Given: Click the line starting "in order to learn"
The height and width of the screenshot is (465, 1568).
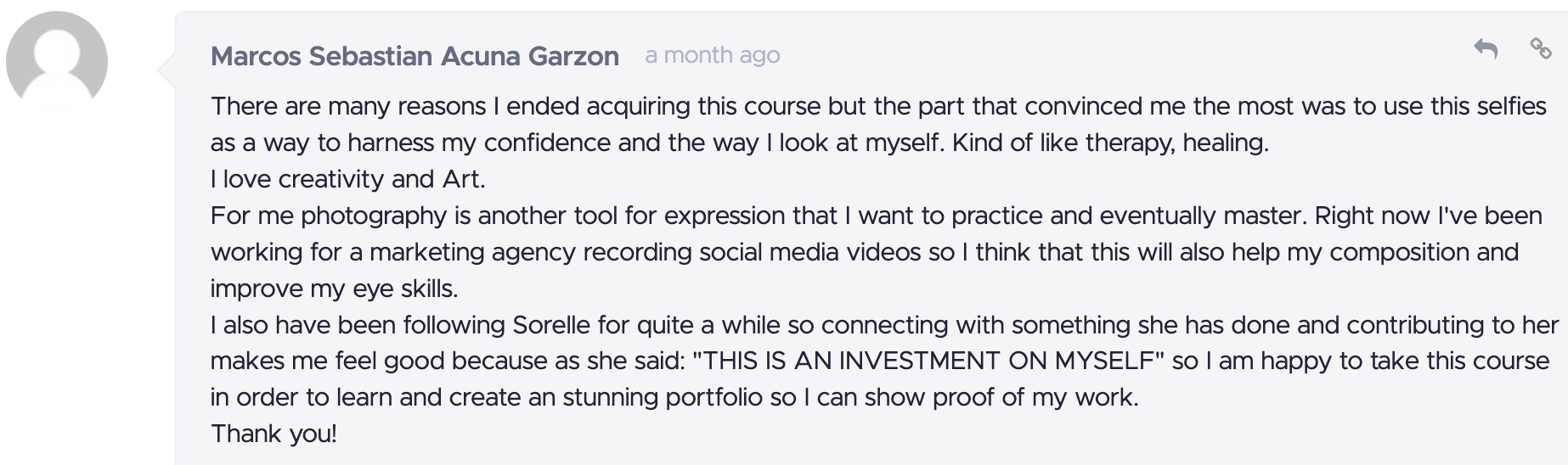Looking at the screenshot, I should click(x=674, y=397).
